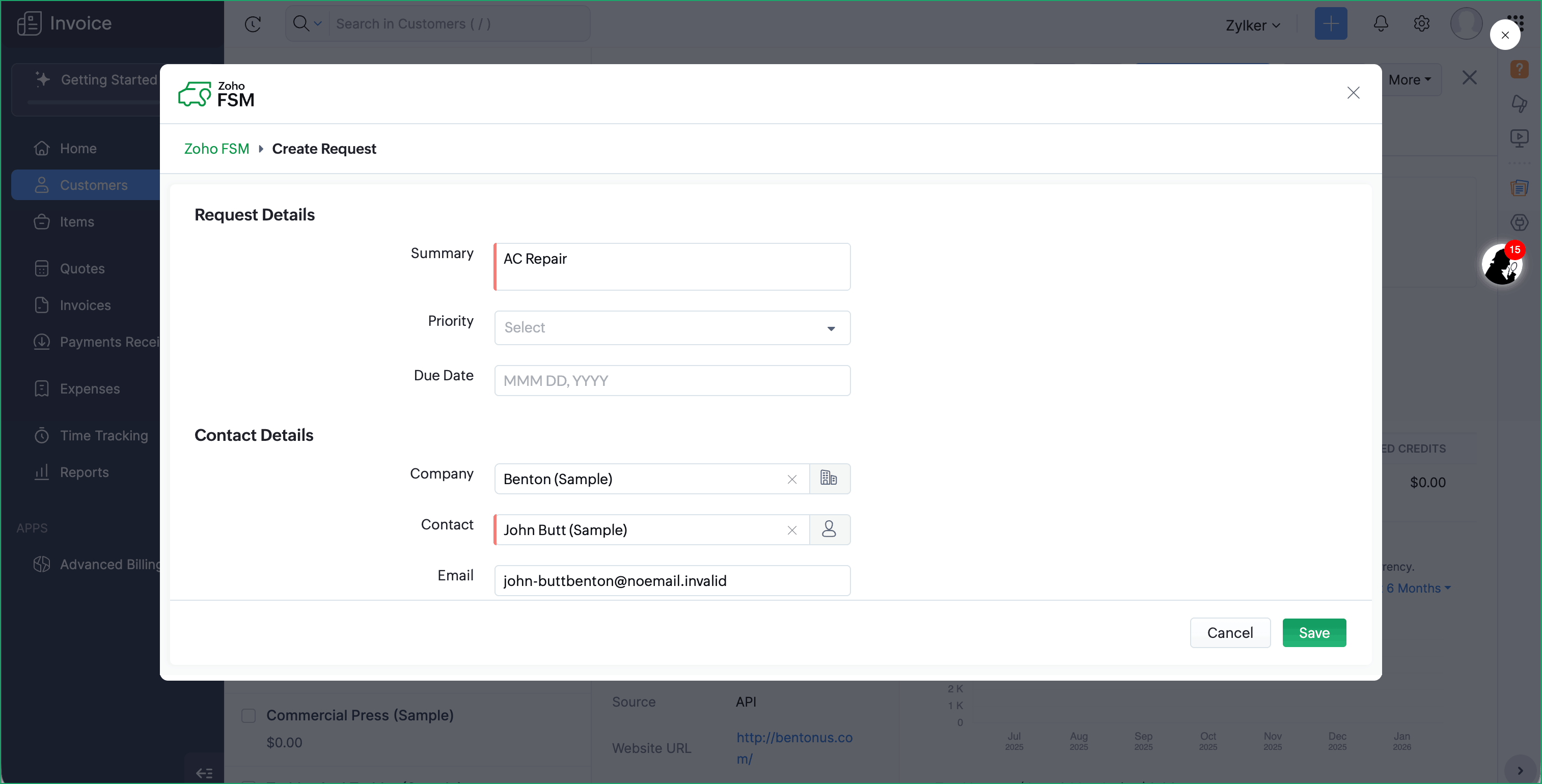The width and height of the screenshot is (1542, 784).
Task: Open Reports from the sidebar menu
Action: point(84,472)
